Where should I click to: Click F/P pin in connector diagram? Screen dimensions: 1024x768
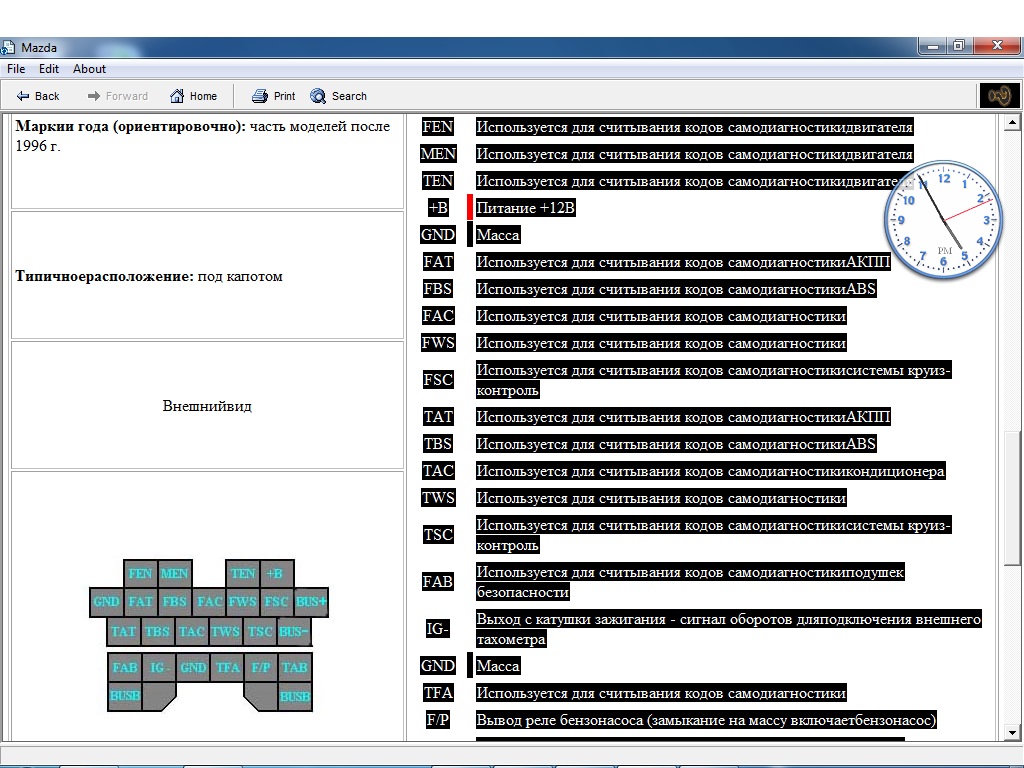coord(261,667)
